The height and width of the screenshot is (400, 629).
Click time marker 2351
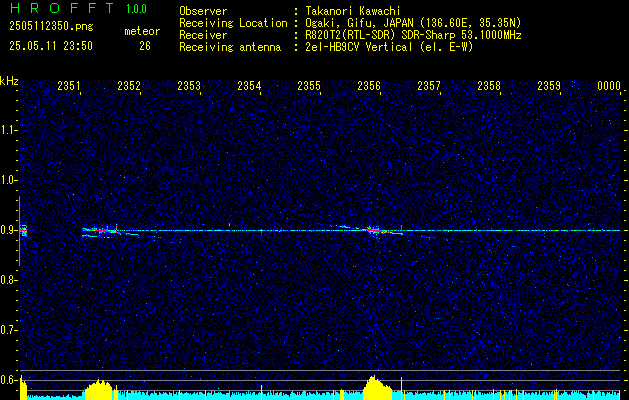[x=69, y=85]
